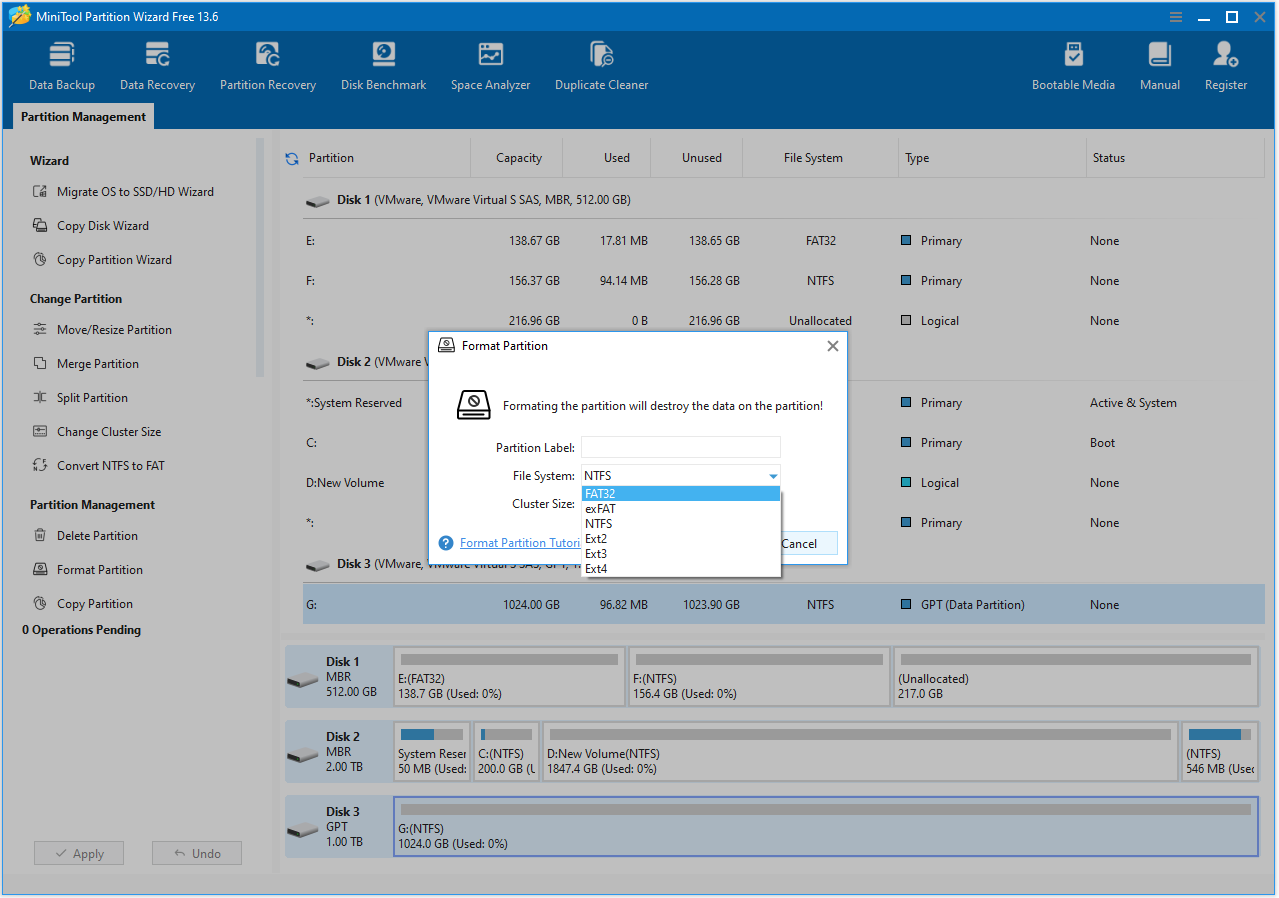The height and width of the screenshot is (898, 1279).
Task: Open the Space Analyzer
Action: (490, 63)
